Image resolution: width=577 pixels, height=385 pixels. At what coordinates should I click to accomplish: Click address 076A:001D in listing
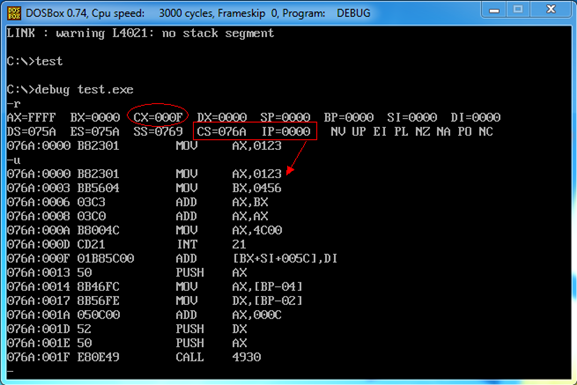pyautogui.click(x=38, y=329)
